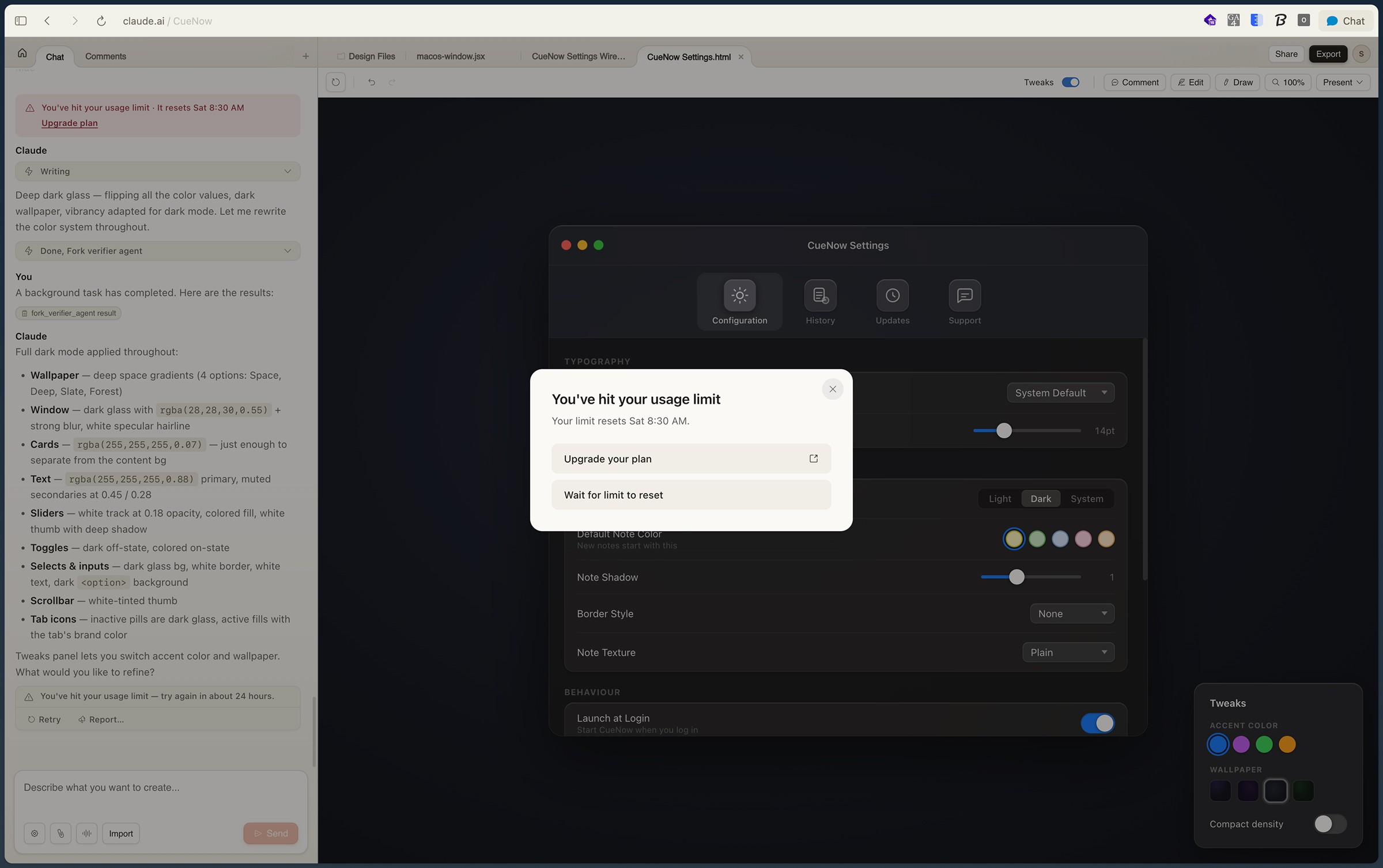The width and height of the screenshot is (1383, 868).
Task: Click the Edit toolbar button
Action: [1191, 82]
